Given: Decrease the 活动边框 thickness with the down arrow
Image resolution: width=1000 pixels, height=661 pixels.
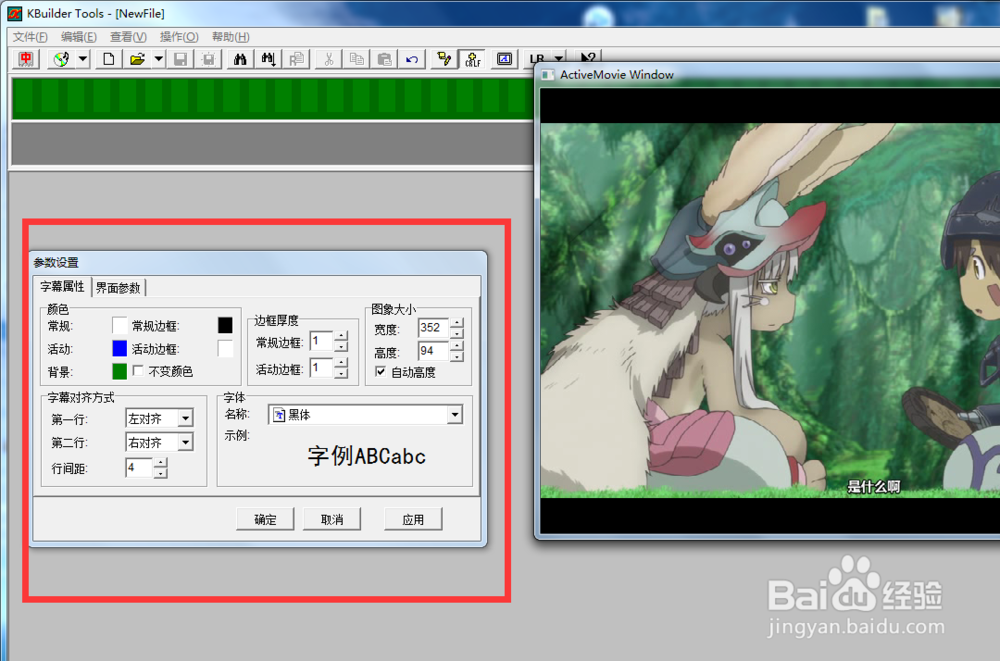Looking at the screenshot, I should pyautogui.click(x=342, y=373).
